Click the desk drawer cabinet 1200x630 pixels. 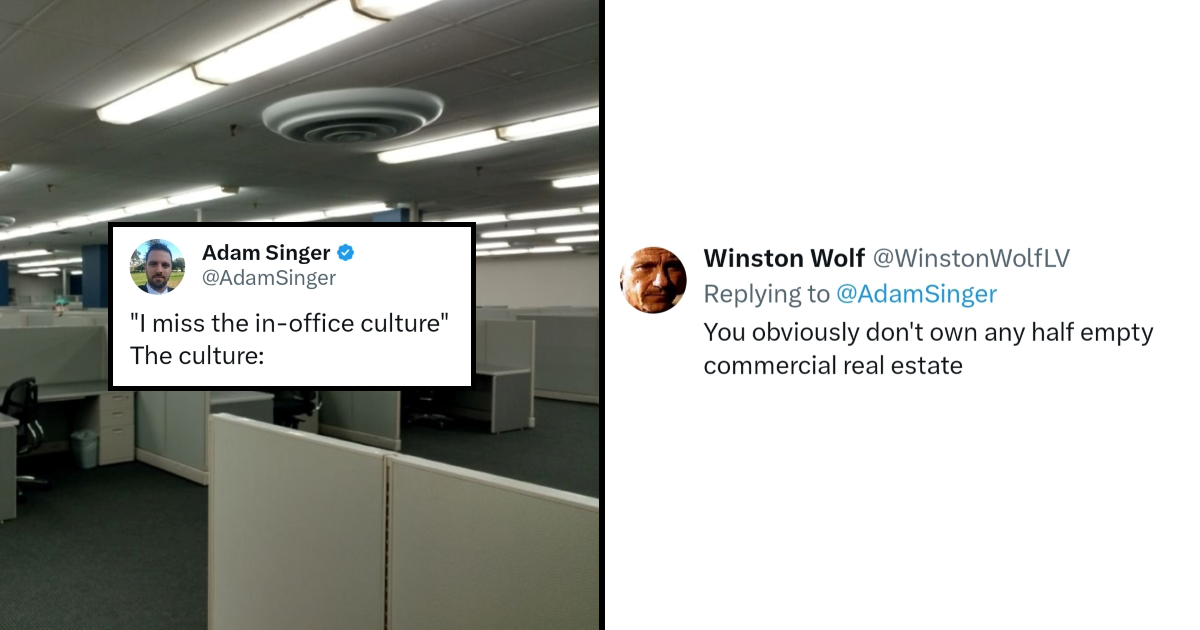click(116, 427)
